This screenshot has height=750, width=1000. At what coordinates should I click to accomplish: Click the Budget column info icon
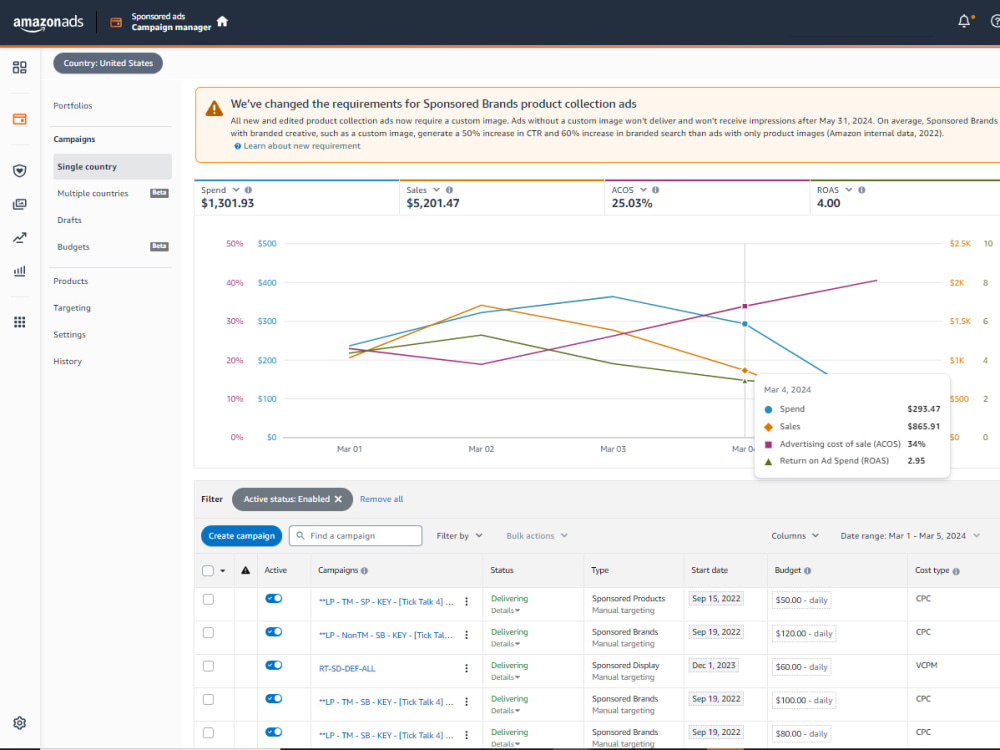[x=807, y=571]
